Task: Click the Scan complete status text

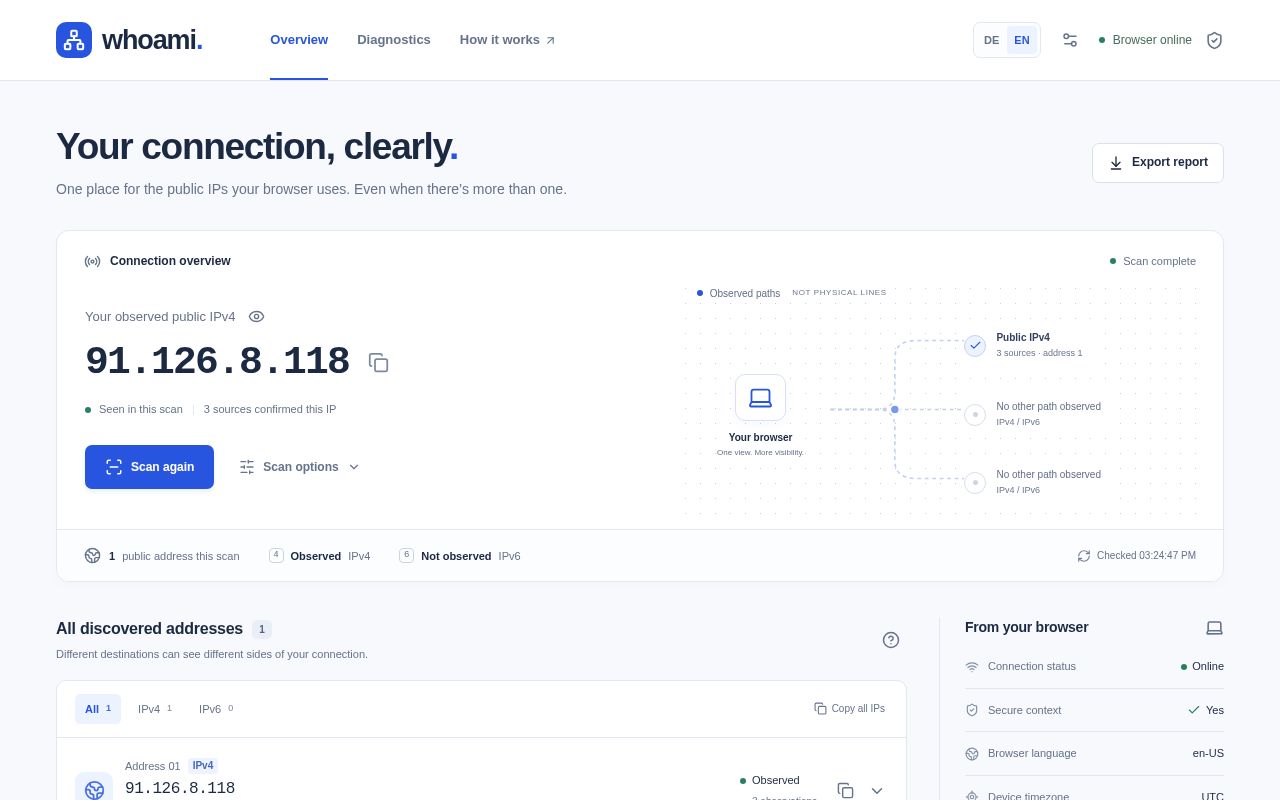Action: [x=1159, y=261]
